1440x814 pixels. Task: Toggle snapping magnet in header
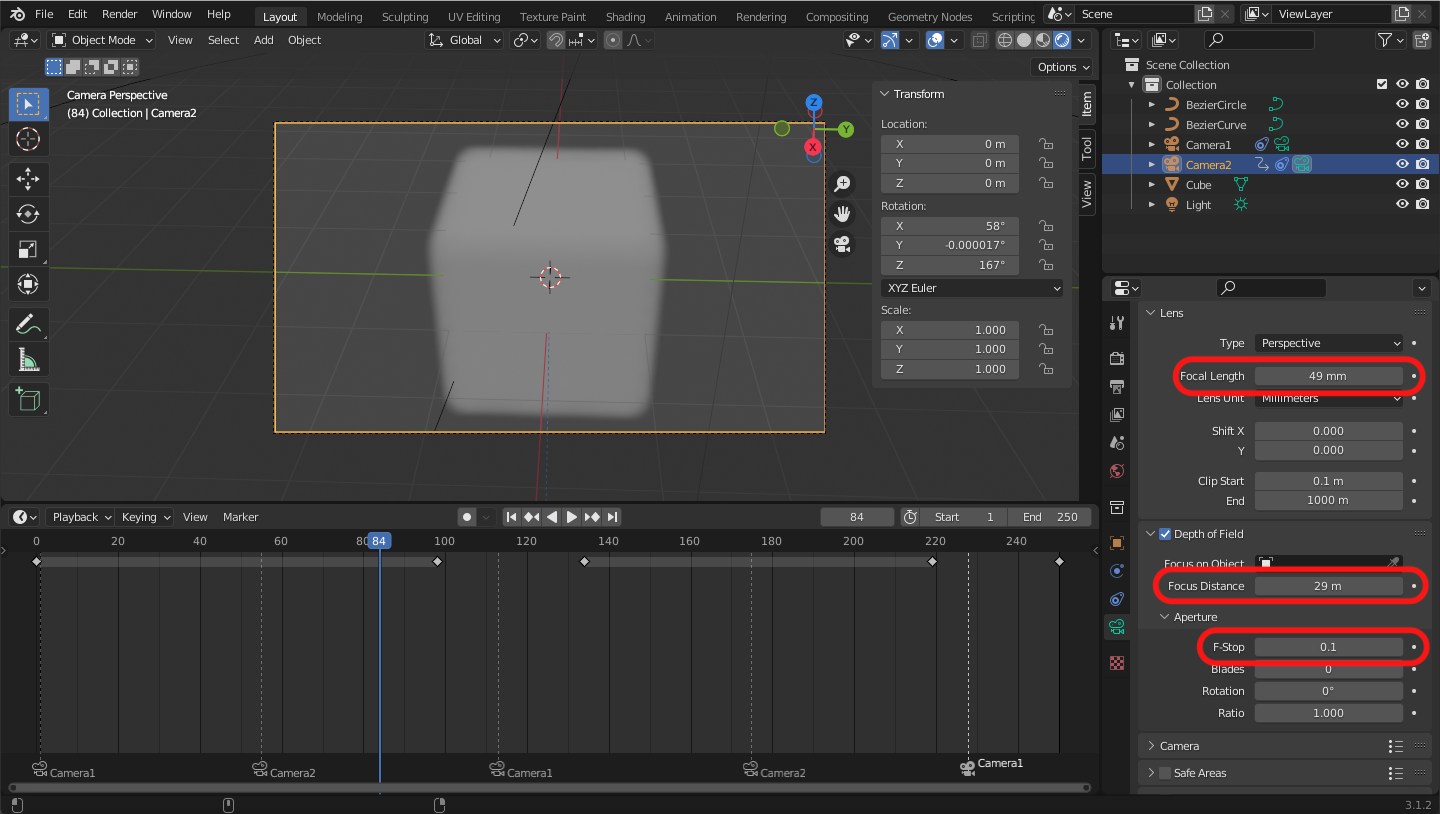[556, 40]
